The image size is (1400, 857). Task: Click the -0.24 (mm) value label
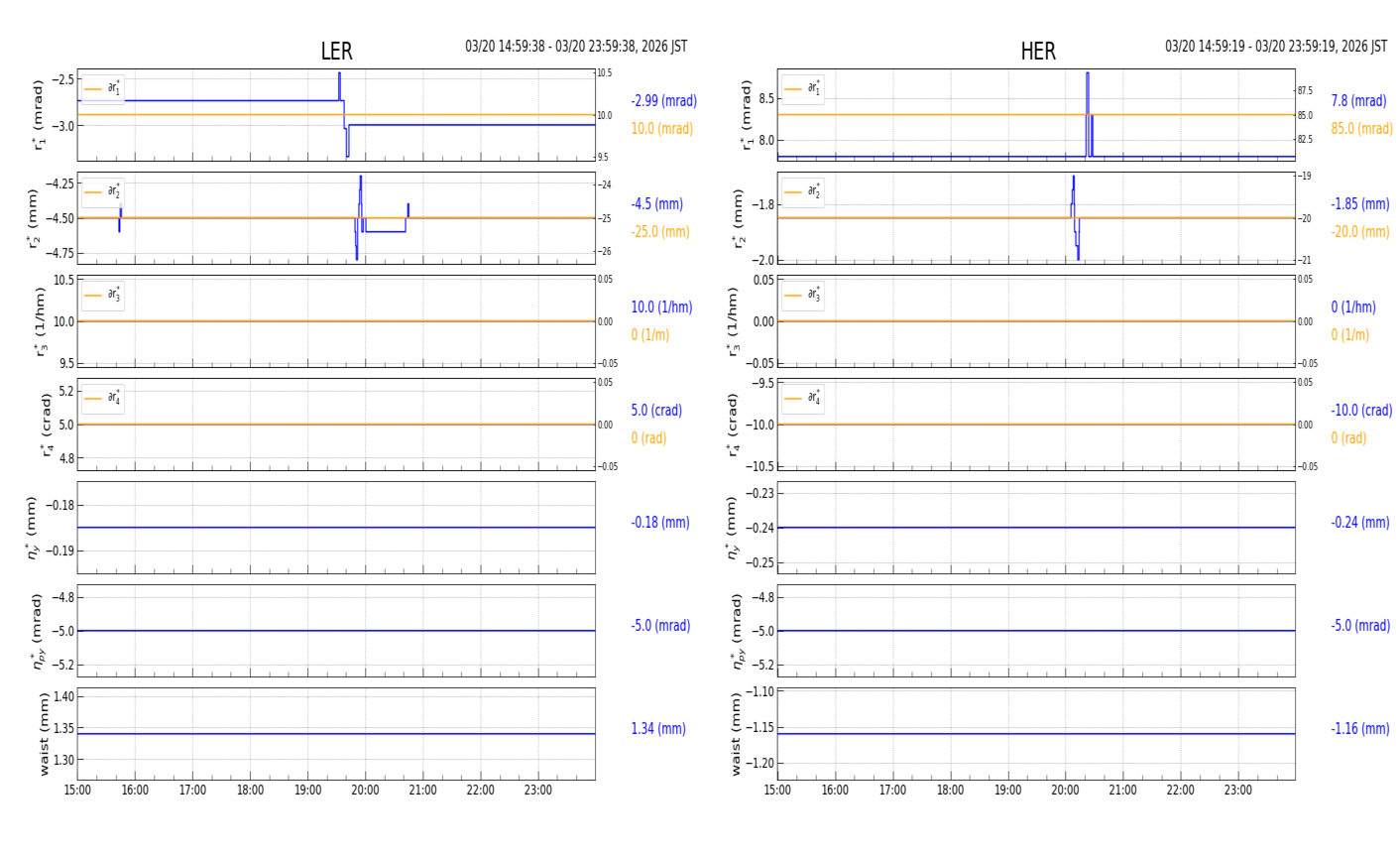[x=1359, y=523]
